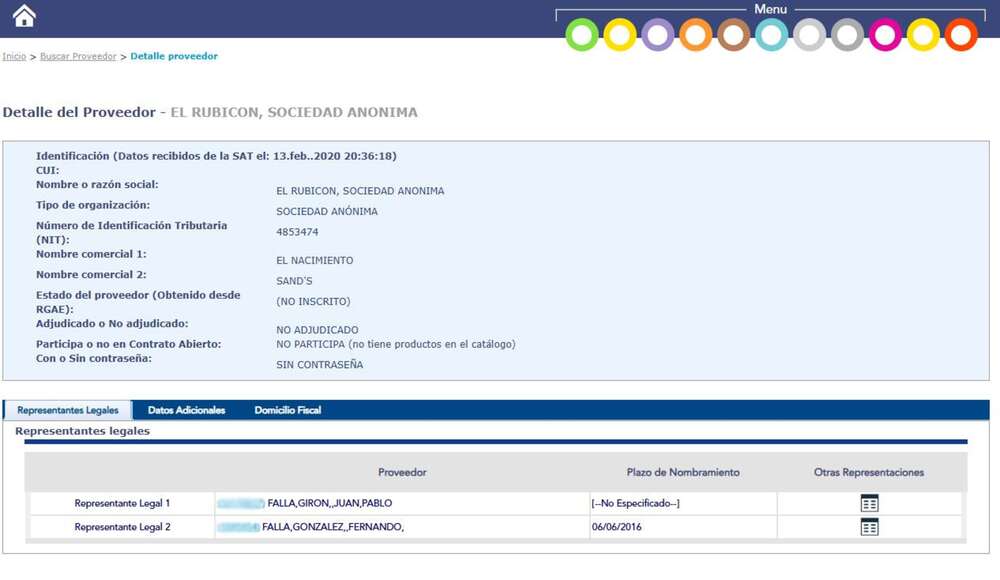This screenshot has height=580, width=1000.
Task: Go to the home page icon
Action: point(24,16)
